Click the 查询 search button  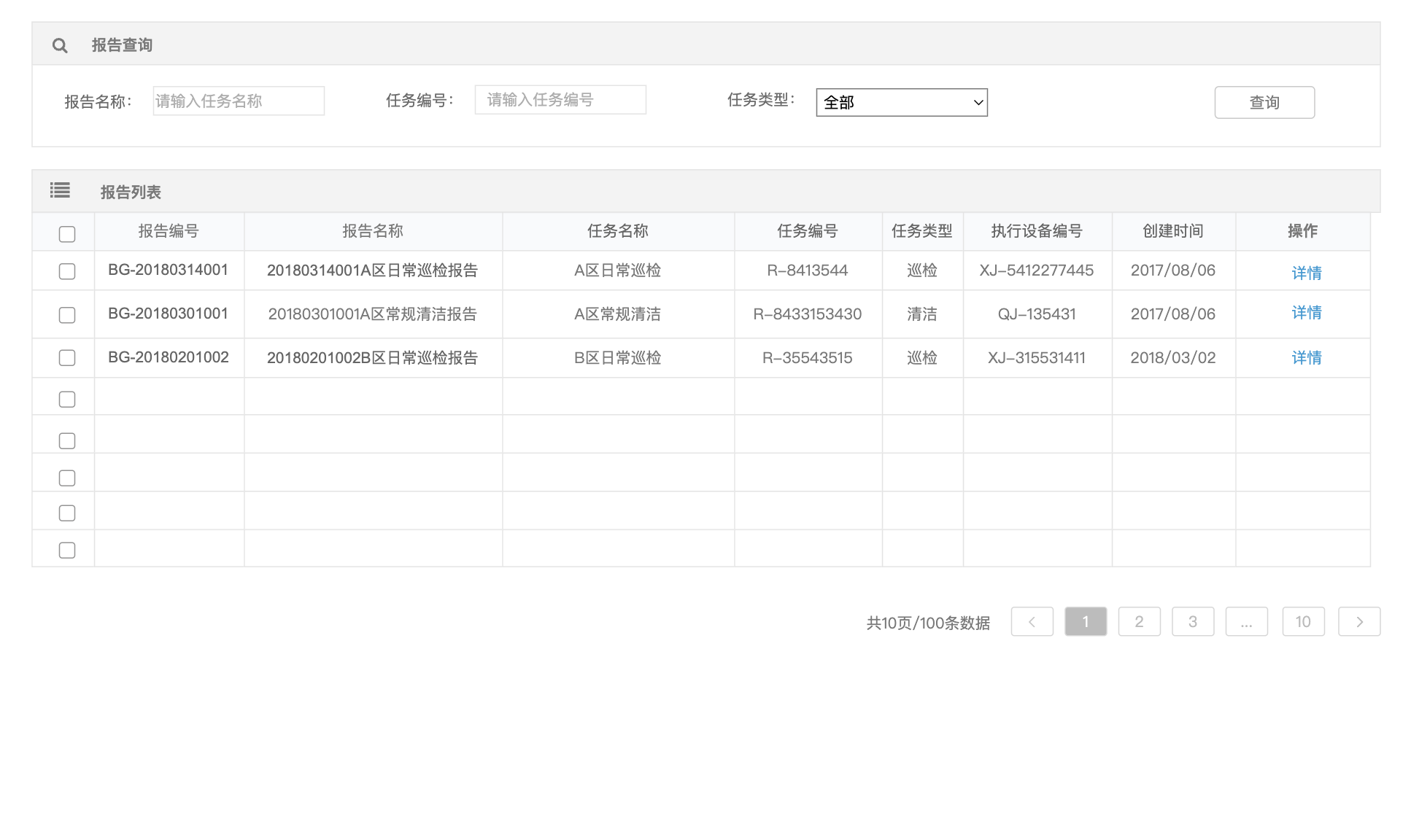[1264, 103]
